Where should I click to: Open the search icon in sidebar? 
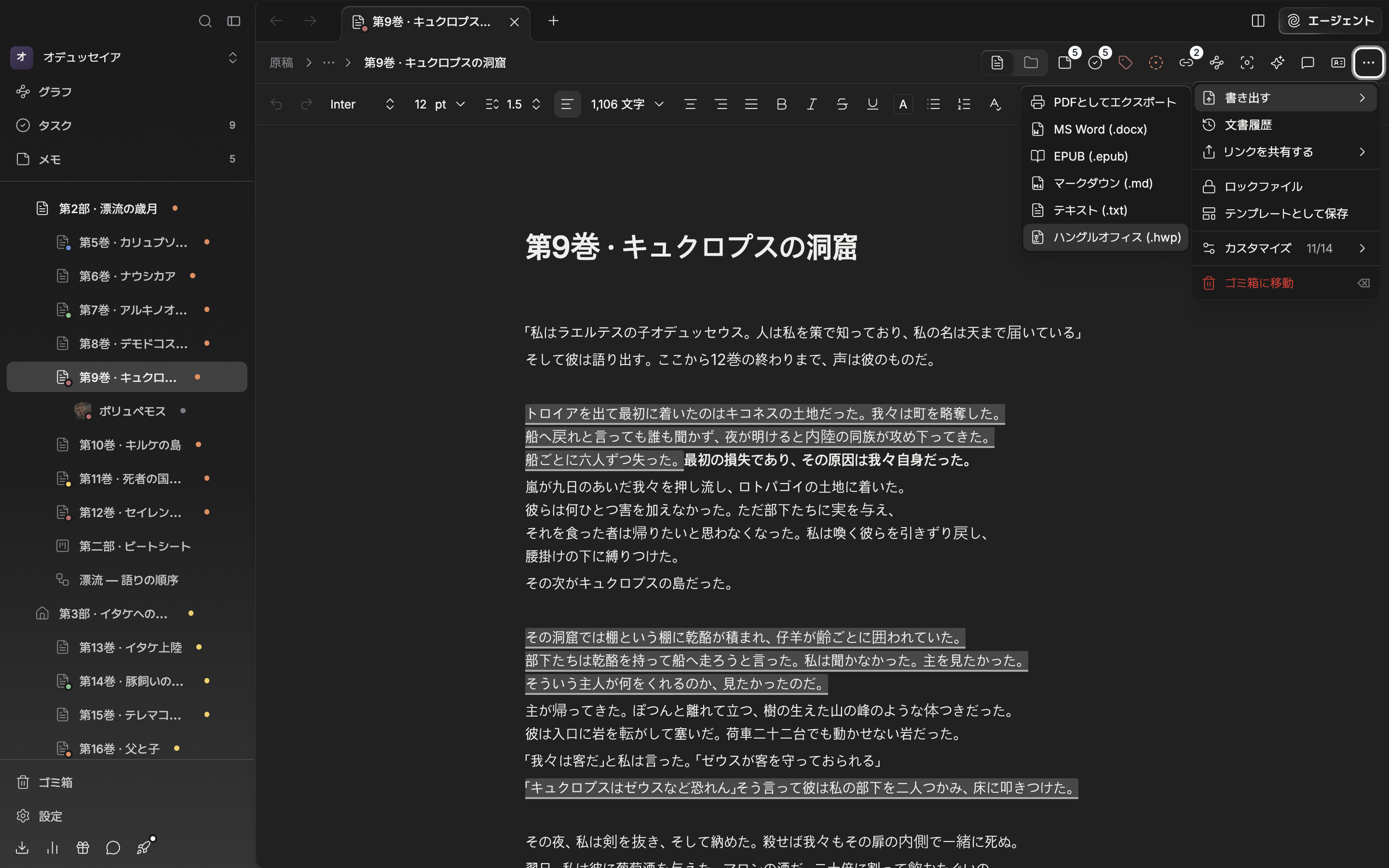205,21
